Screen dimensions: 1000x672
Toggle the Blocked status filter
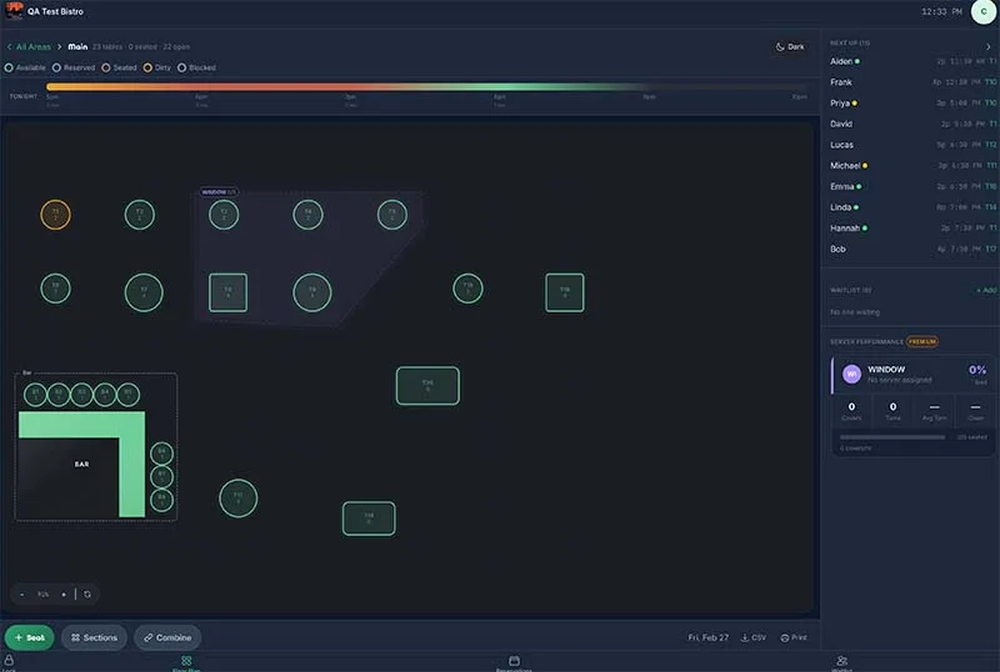196,68
